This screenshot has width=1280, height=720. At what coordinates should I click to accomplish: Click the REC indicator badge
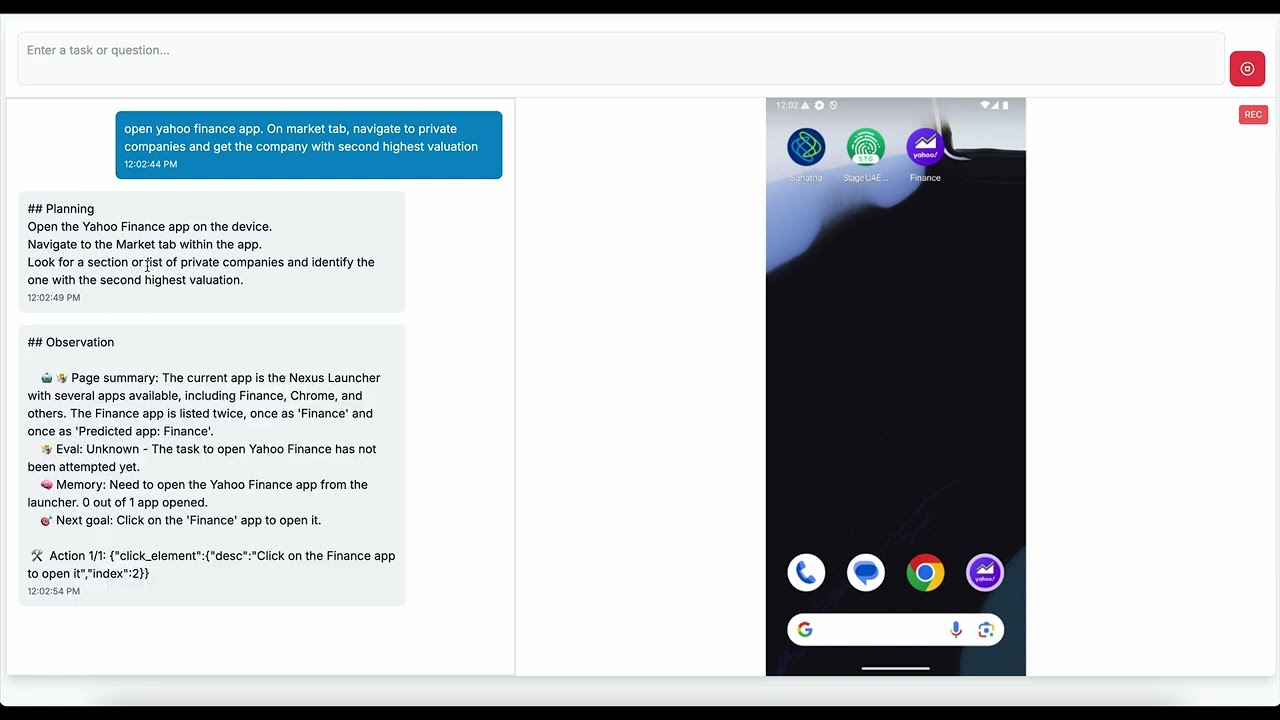tap(1253, 115)
